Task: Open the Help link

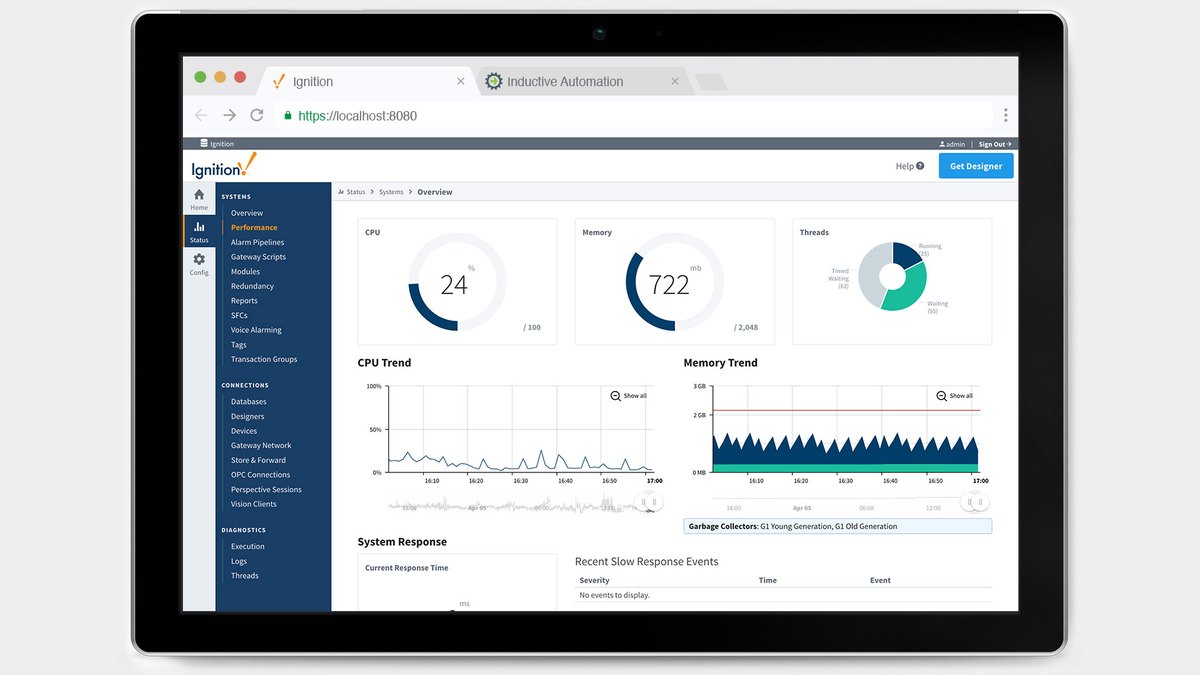Action: tap(909, 166)
